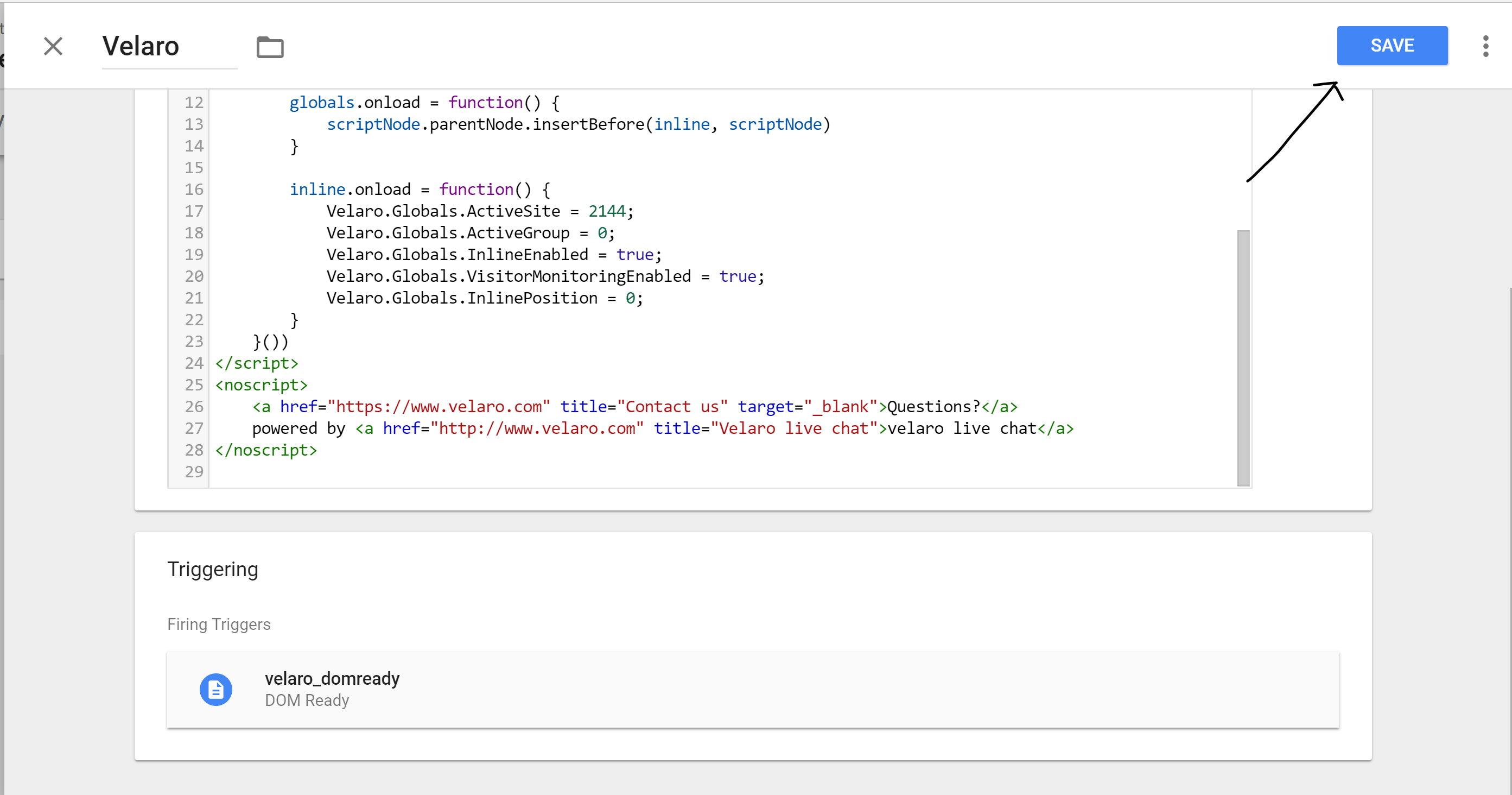Image resolution: width=1512 pixels, height=795 pixels.
Task: Click the folder icon beside the tag name
Action: pyautogui.click(x=270, y=47)
